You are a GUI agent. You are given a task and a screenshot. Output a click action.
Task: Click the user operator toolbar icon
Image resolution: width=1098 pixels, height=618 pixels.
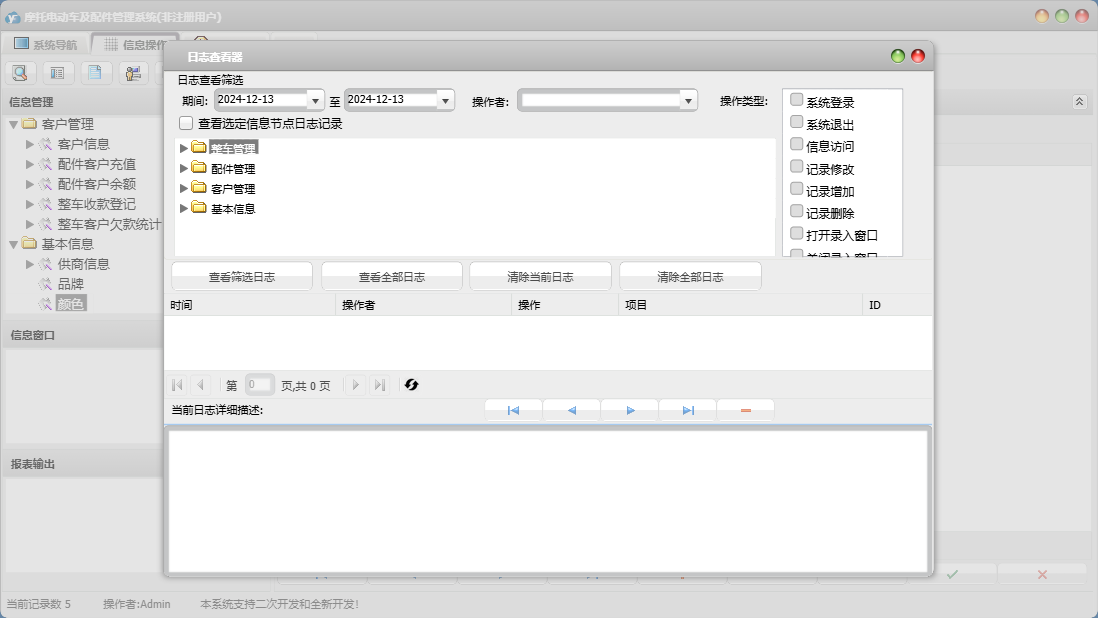[133, 72]
